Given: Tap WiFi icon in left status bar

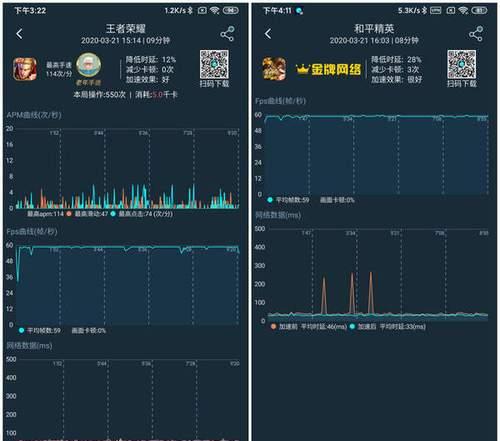Looking at the screenshot, I should 215,10.
